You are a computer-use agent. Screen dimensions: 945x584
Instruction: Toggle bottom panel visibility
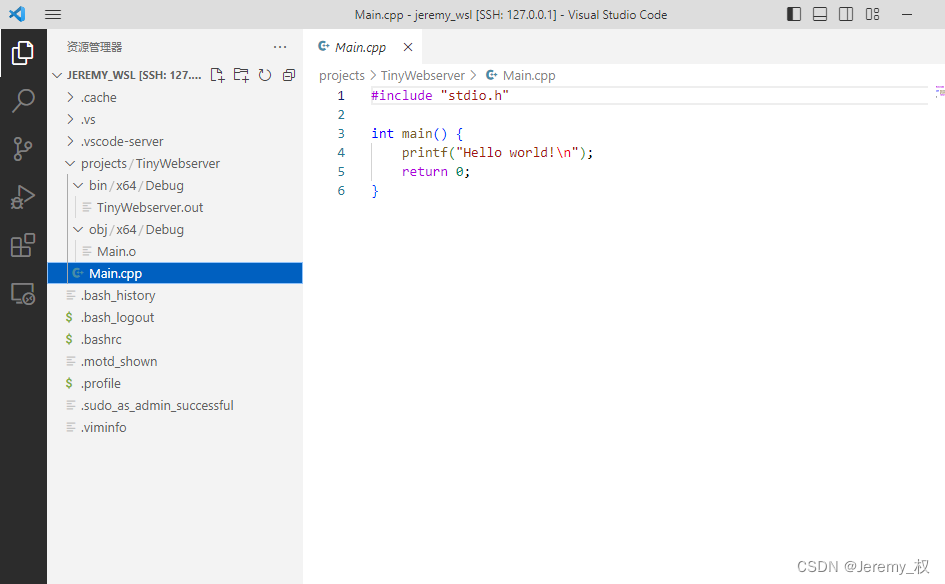pos(820,14)
